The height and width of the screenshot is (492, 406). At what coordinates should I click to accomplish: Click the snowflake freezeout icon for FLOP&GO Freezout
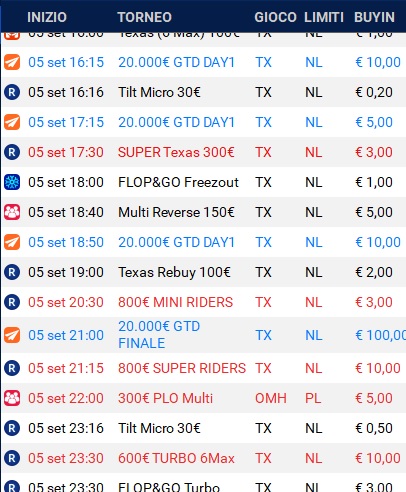pos(12,182)
